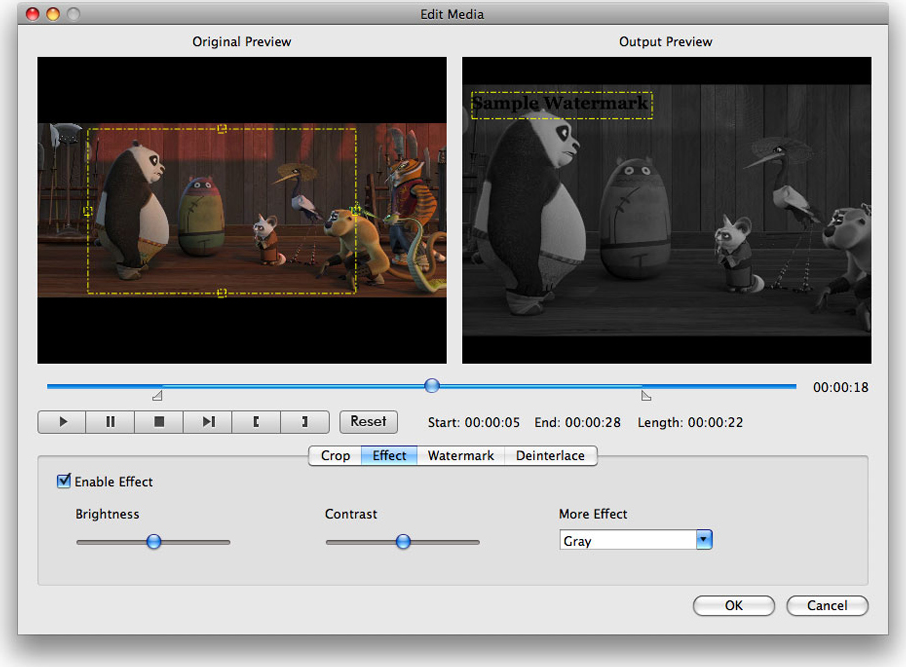Click the crop box left center handle
The image size is (906, 667).
(x=88, y=211)
